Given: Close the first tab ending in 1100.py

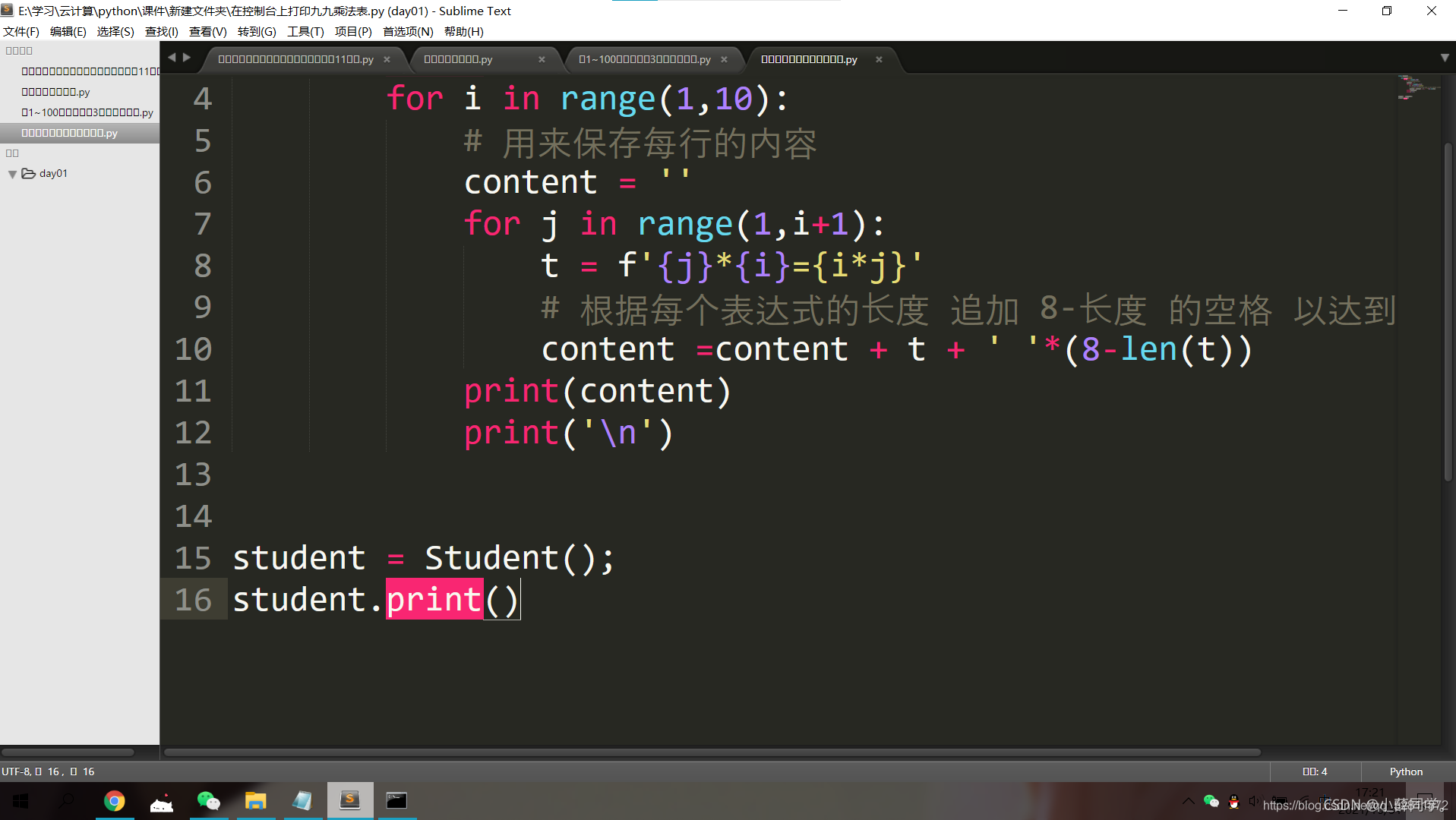Looking at the screenshot, I should click(387, 59).
